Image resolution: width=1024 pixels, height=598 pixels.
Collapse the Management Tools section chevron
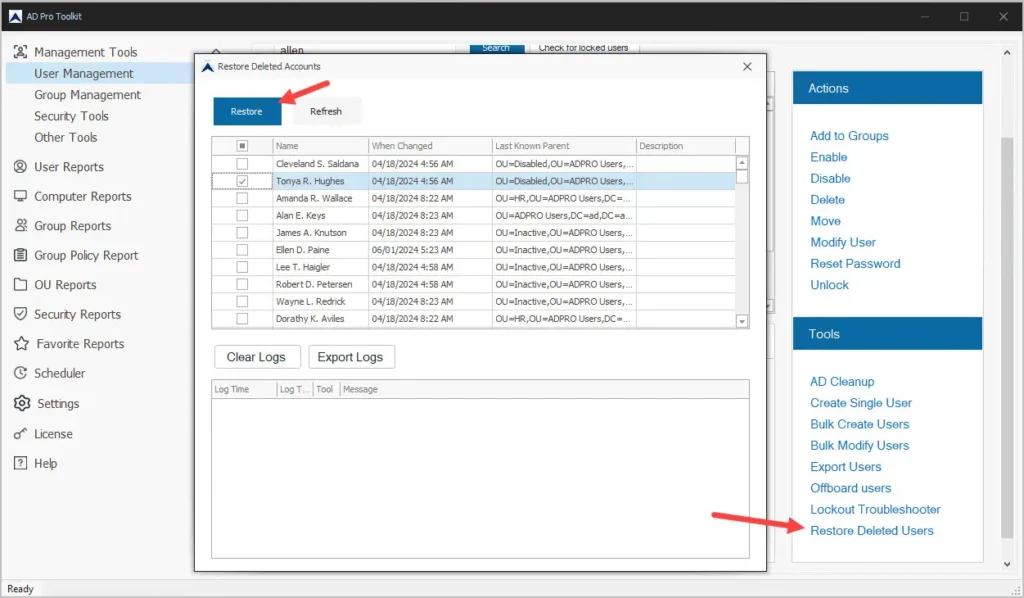coord(216,51)
